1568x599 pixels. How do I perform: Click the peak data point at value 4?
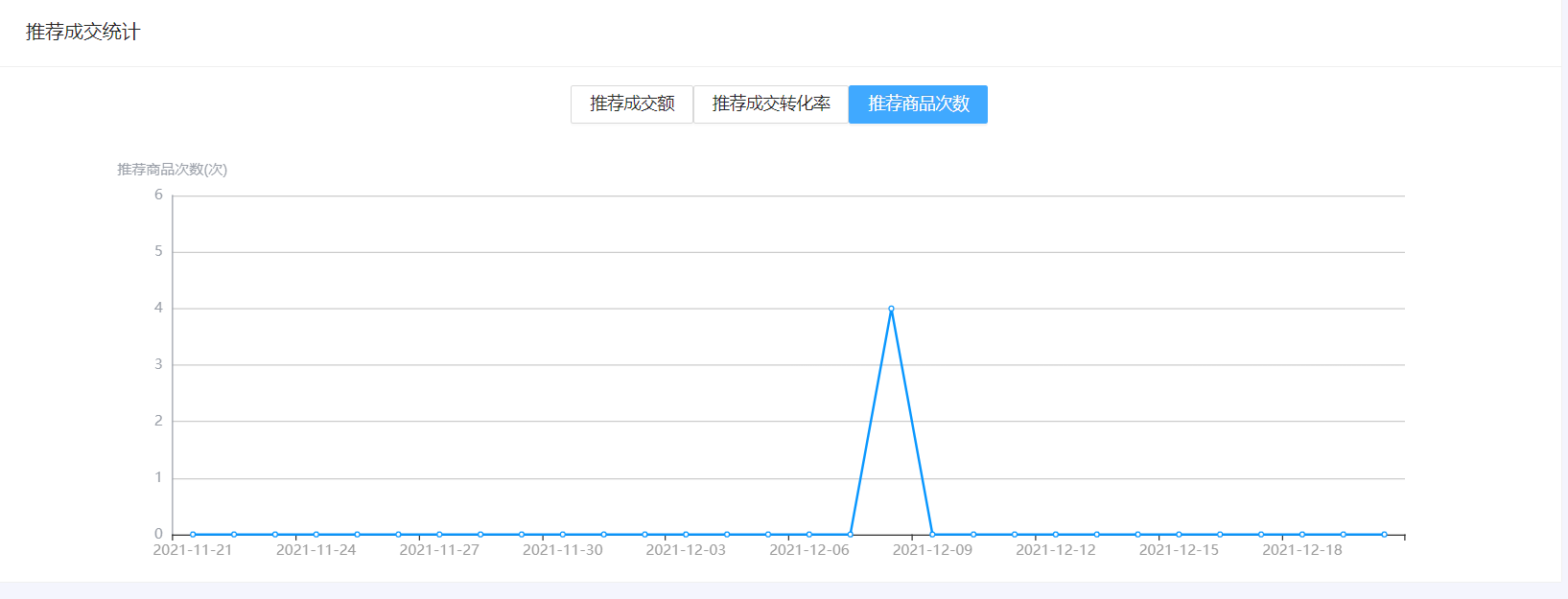(x=891, y=309)
